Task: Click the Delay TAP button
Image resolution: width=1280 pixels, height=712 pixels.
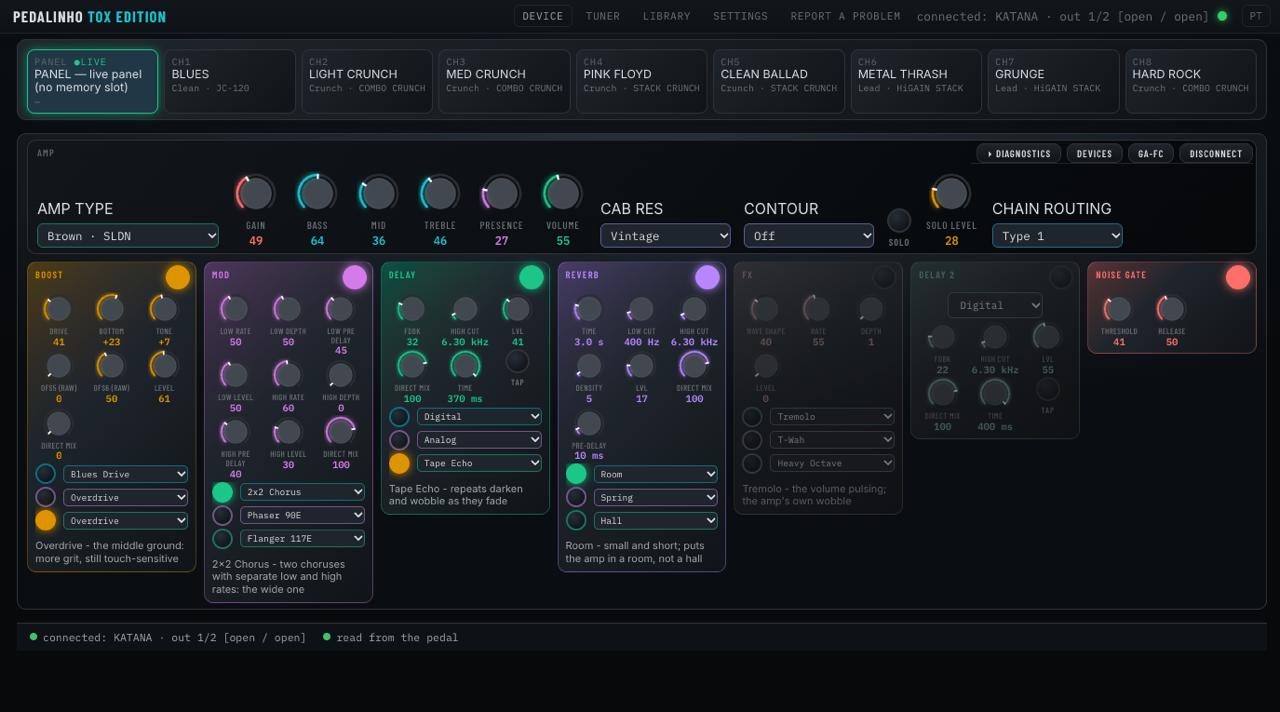Action: coord(517,361)
